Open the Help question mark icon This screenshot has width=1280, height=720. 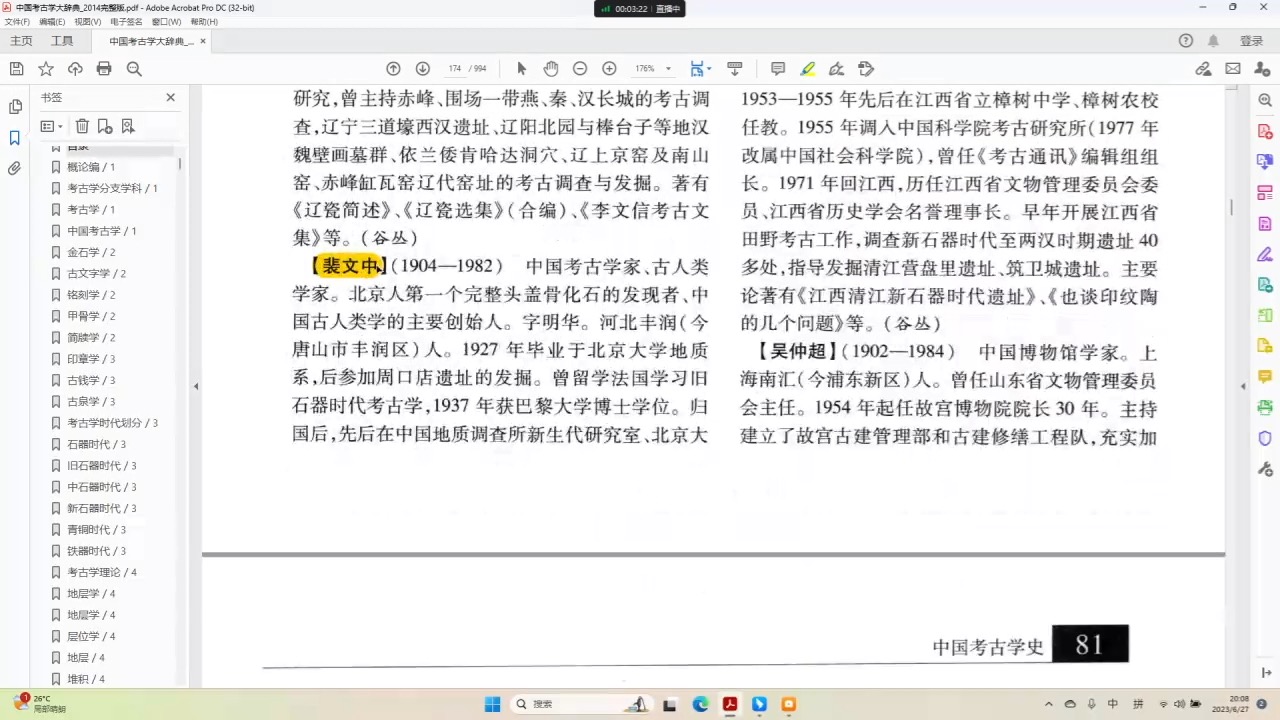click(x=1186, y=41)
